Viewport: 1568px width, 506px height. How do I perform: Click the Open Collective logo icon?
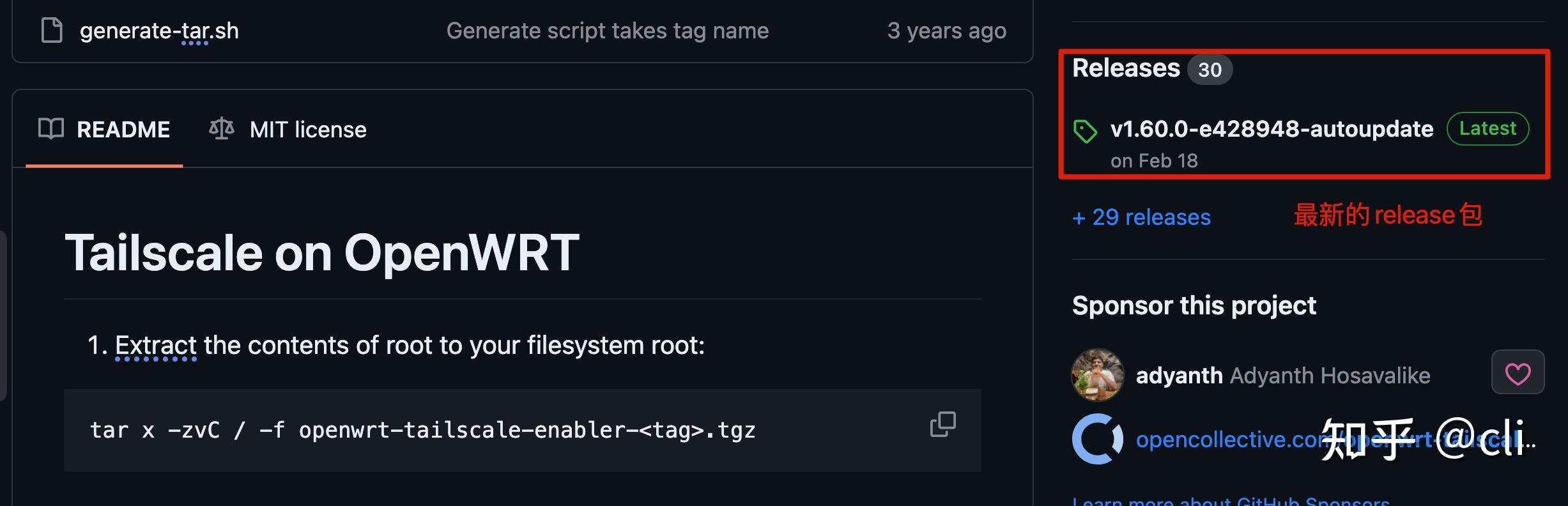coord(1097,439)
